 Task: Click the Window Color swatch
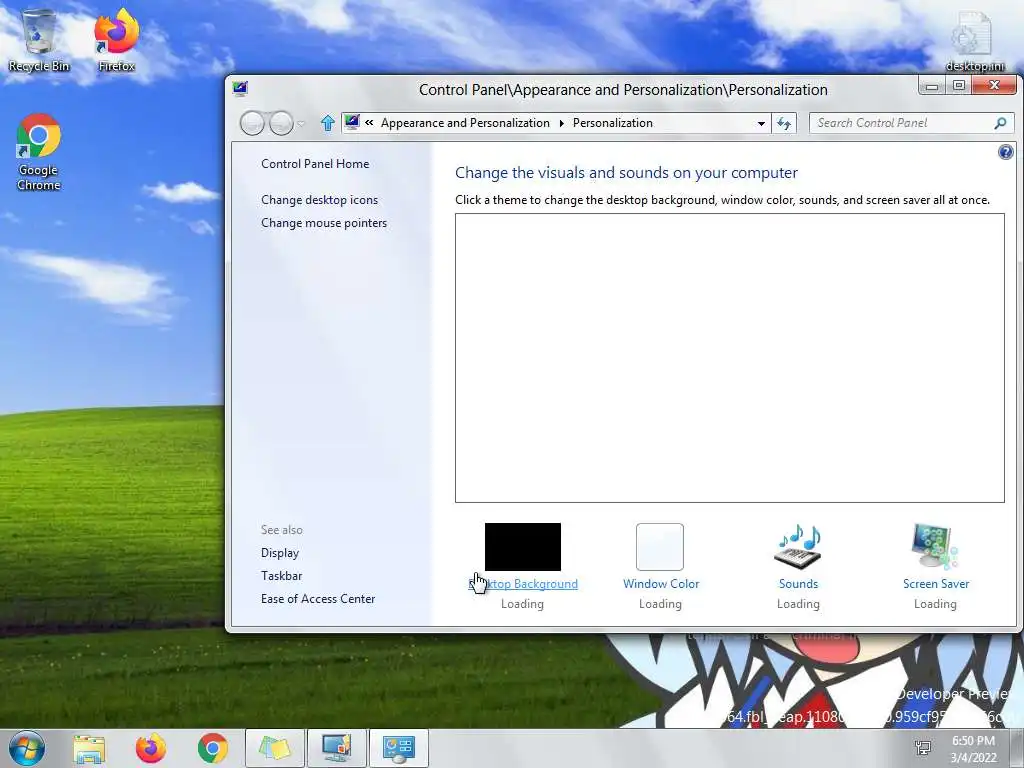click(660, 547)
